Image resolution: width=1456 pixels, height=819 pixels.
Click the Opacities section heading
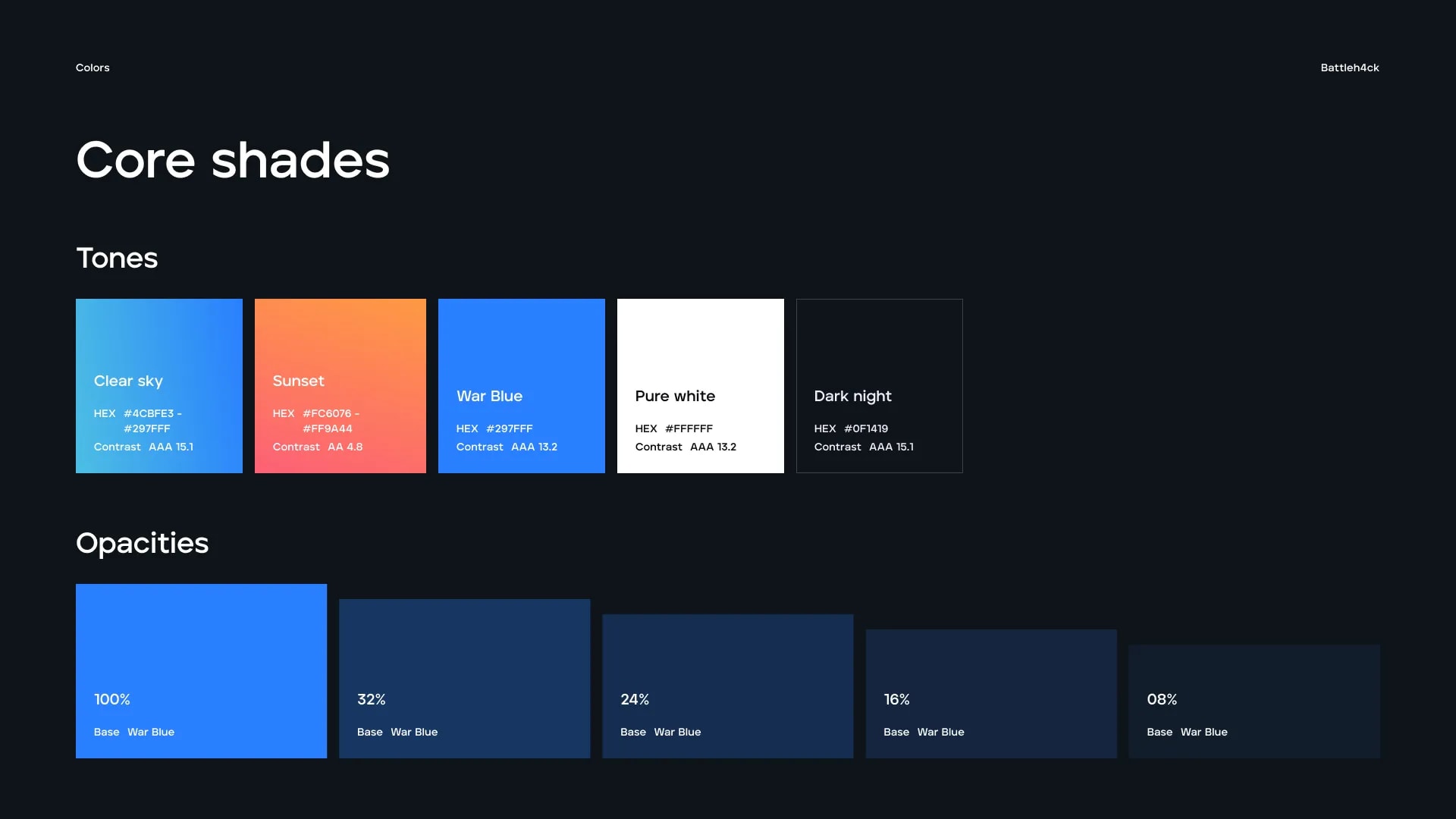pyautogui.click(x=142, y=543)
